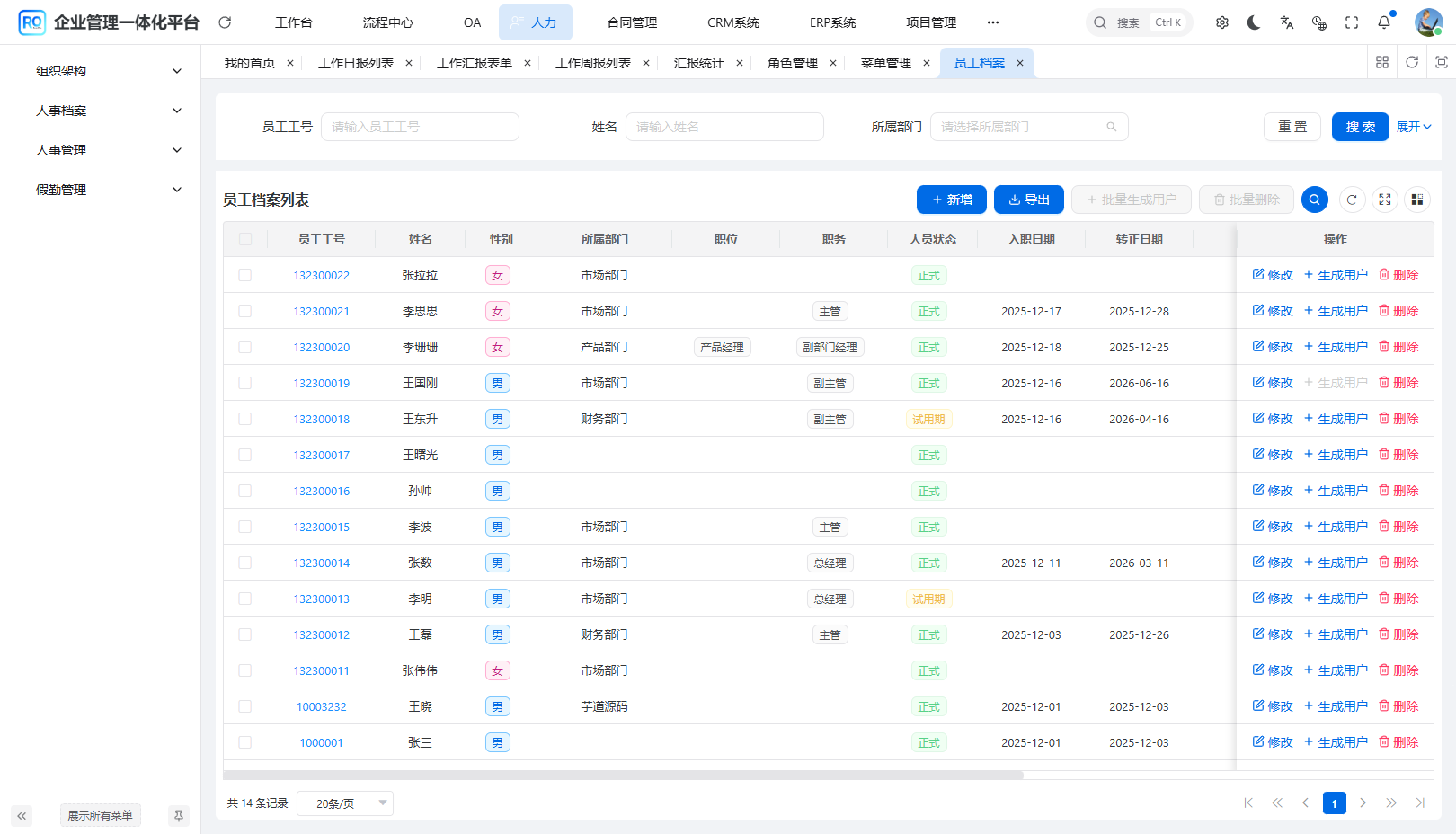Expand the 组织架构 sidebar menu
Viewport: 1456px width, 834px height.
pyautogui.click(x=108, y=71)
